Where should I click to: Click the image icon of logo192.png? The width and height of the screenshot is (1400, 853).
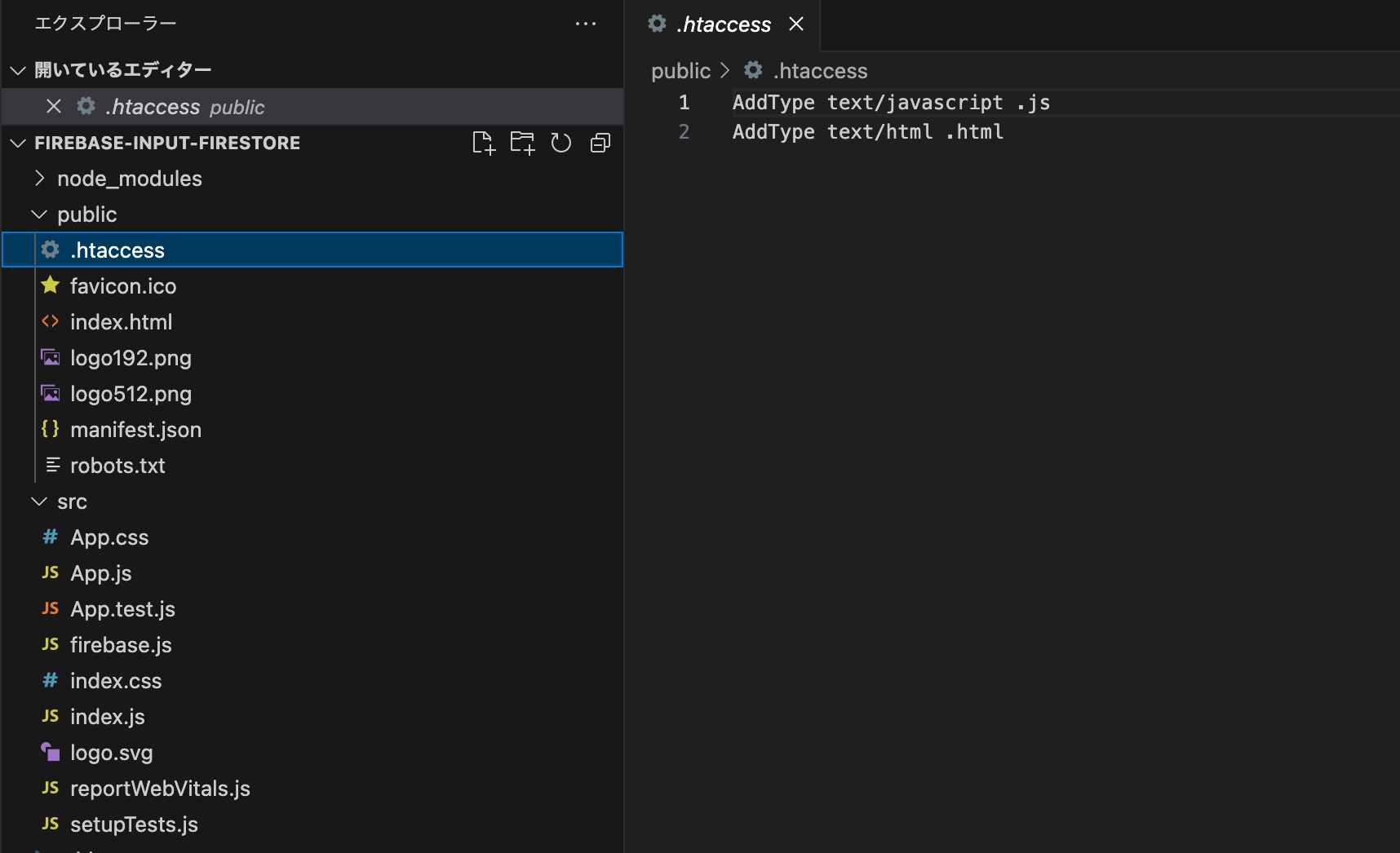[51, 357]
